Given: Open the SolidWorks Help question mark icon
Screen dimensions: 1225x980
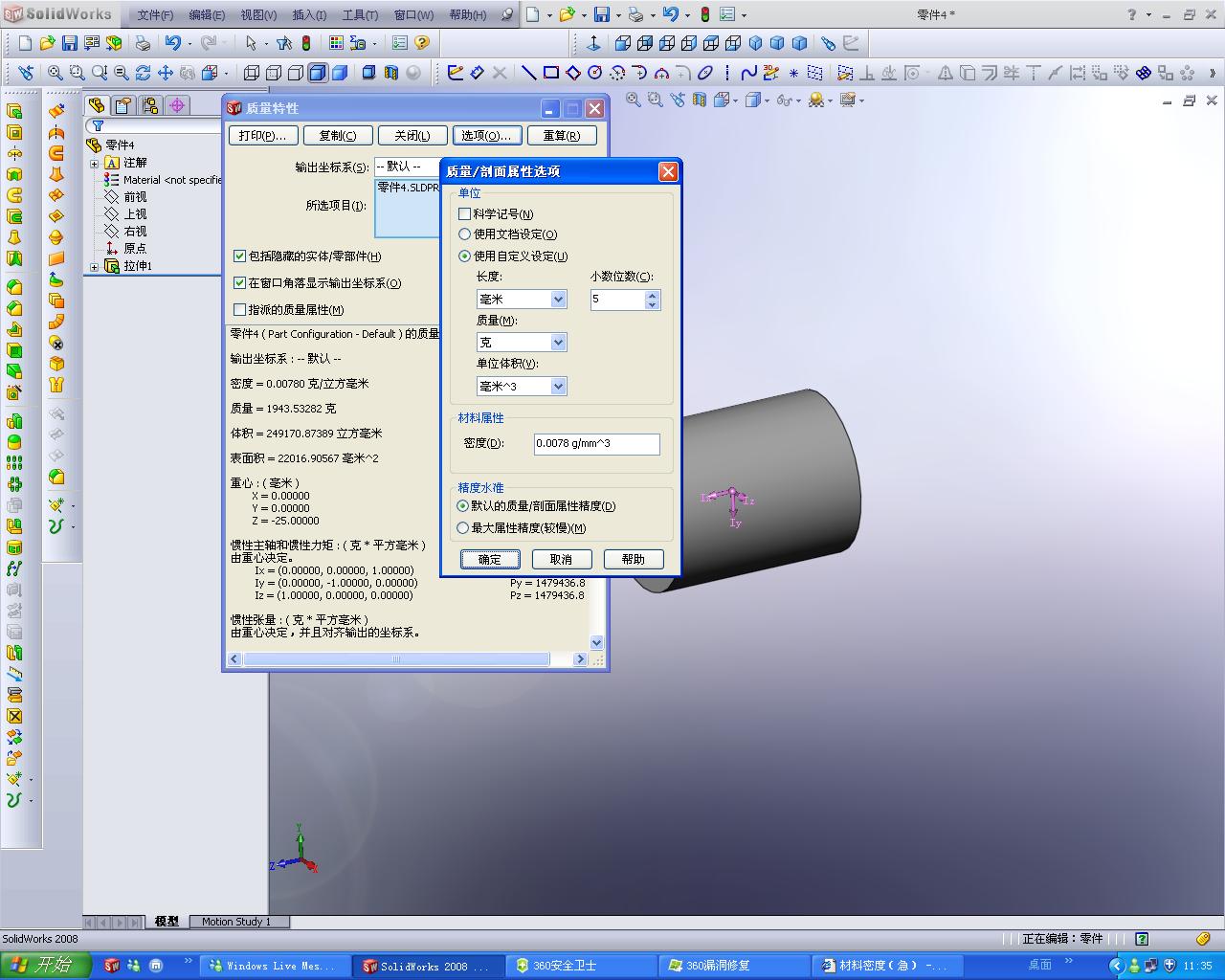Looking at the screenshot, I should pyautogui.click(x=421, y=43).
